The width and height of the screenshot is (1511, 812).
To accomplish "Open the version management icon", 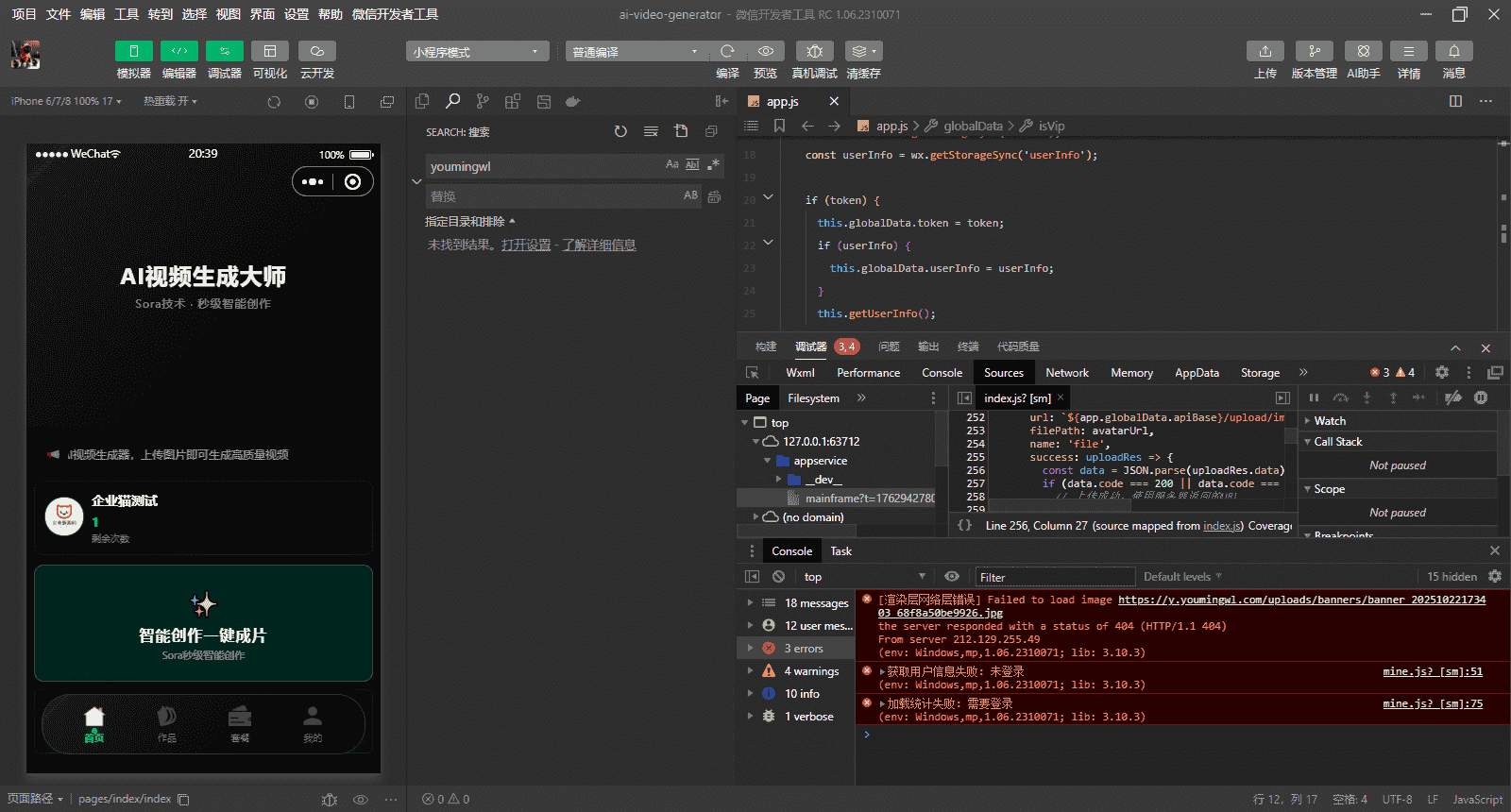I will click(1314, 51).
